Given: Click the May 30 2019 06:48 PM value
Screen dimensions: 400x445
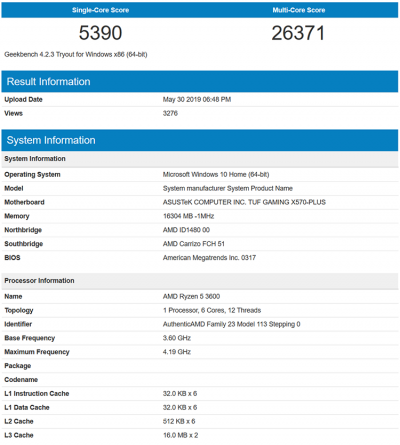Looking at the screenshot, I should point(197,99).
